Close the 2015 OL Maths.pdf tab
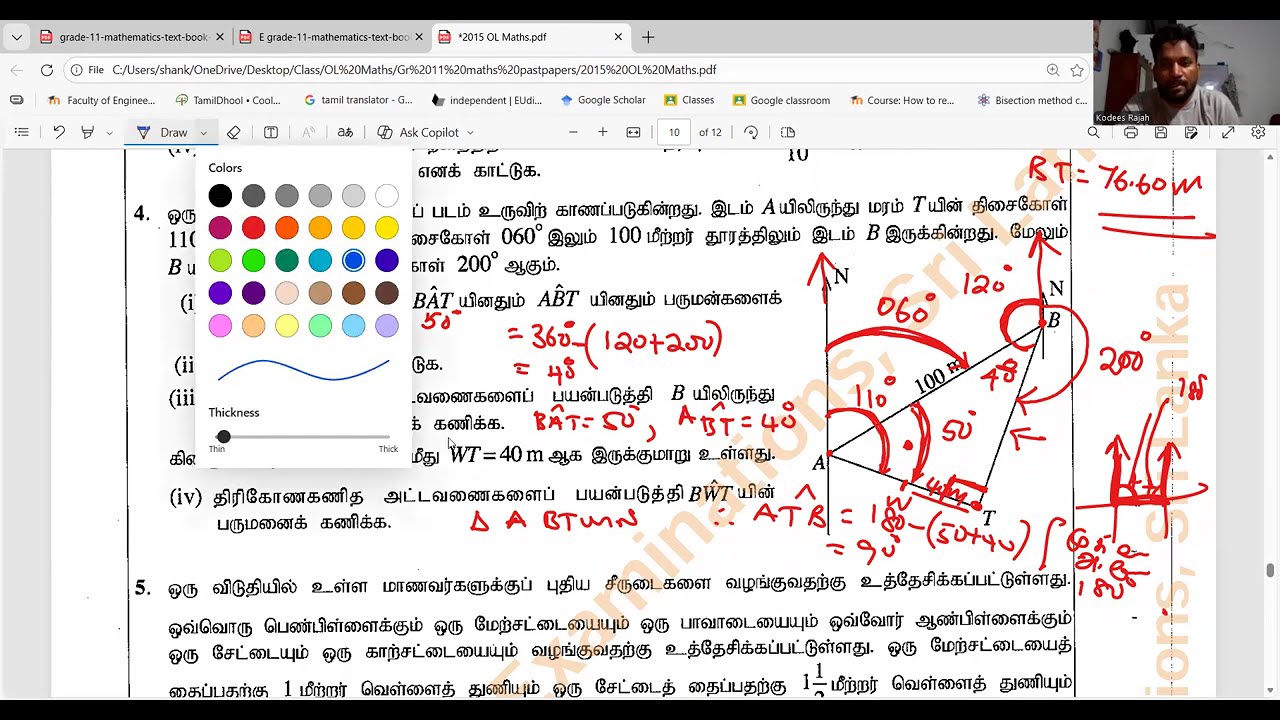Viewport: 1280px width, 720px height. click(618, 37)
